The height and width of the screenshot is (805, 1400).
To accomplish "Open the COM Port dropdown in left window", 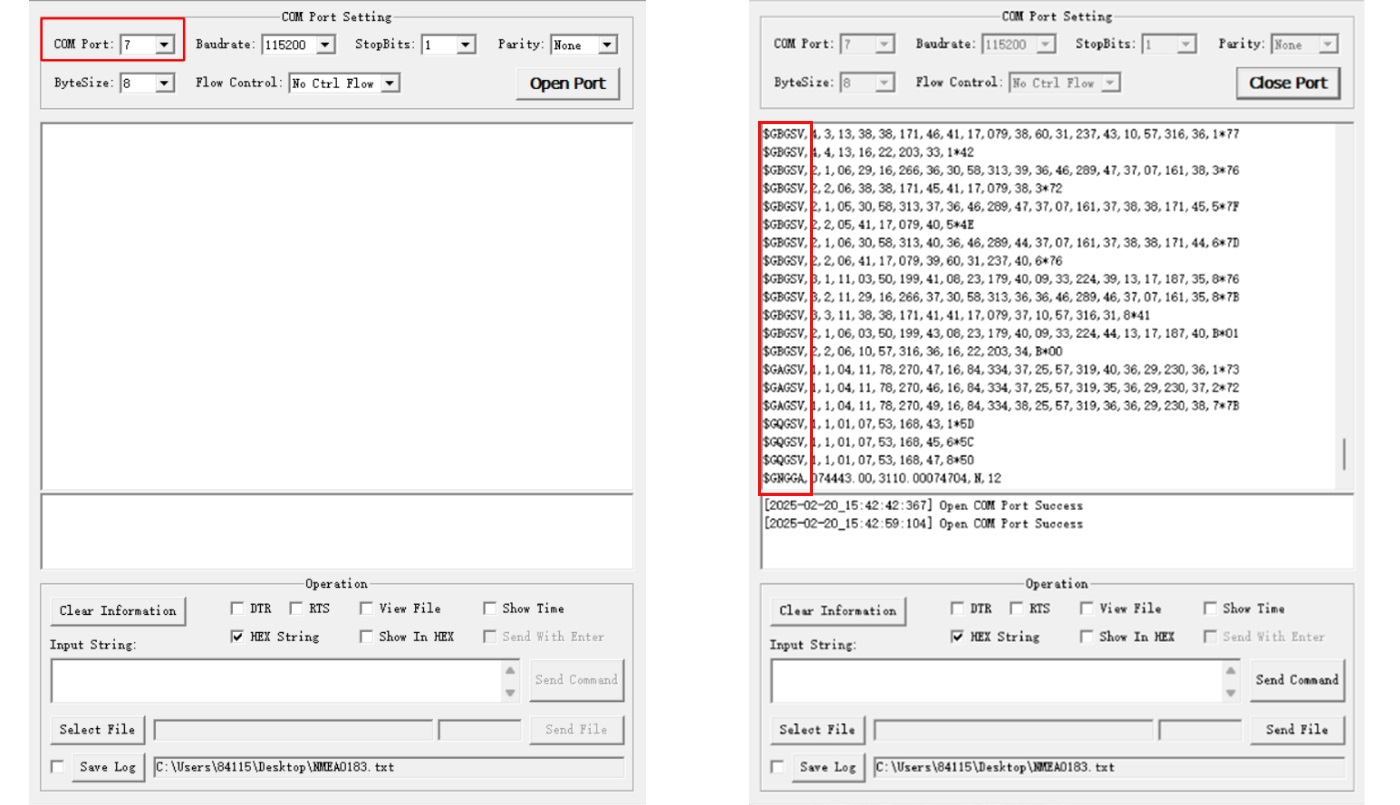I will 164,45.
